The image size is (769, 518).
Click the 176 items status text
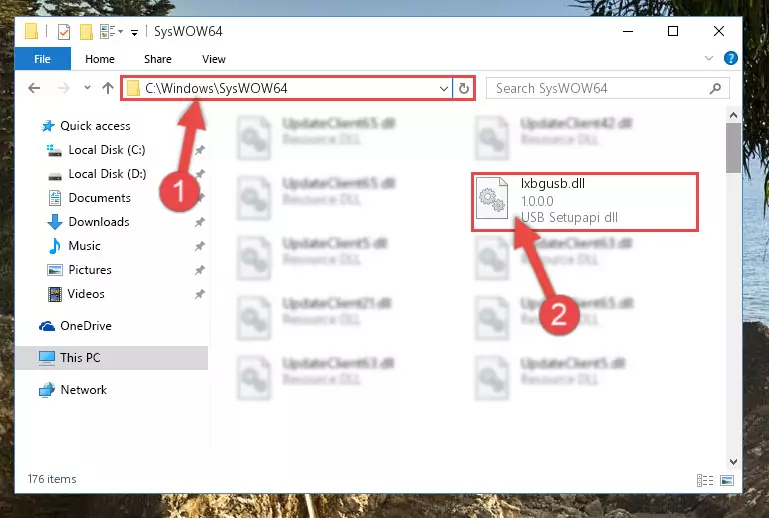click(x=52, y=479)
